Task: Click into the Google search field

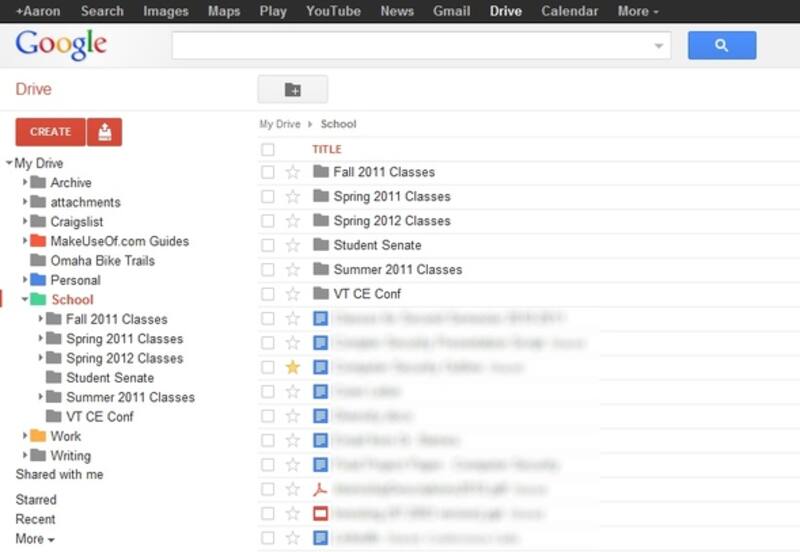Action: pos(410,45)
